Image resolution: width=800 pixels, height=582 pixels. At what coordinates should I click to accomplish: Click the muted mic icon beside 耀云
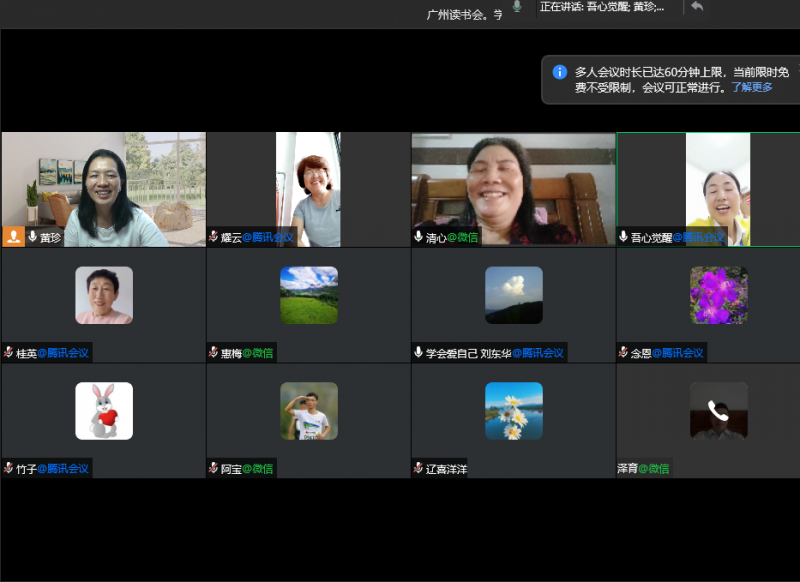tap(213, 237)
